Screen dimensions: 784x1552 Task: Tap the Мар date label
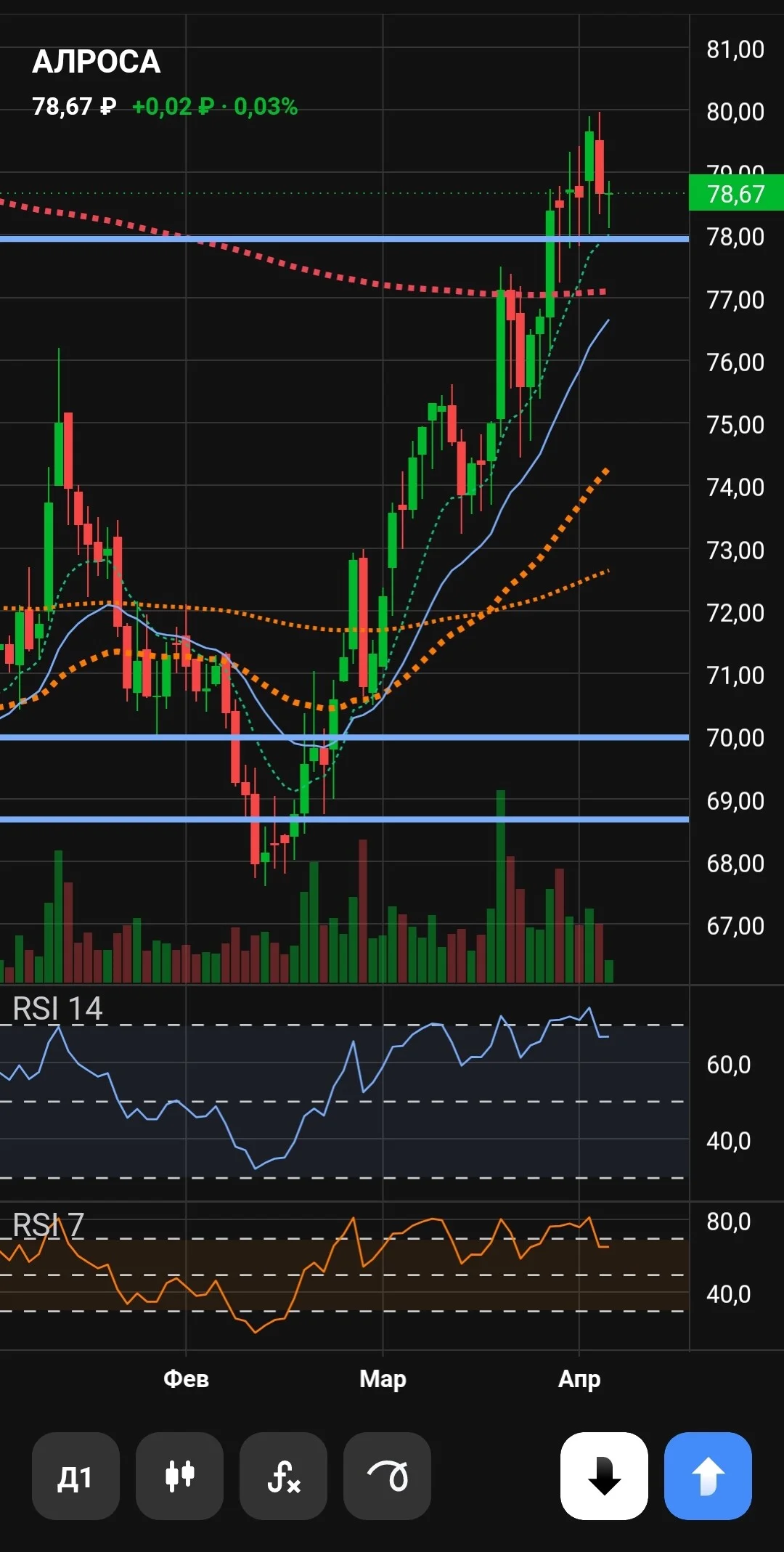click(383, 1378)
